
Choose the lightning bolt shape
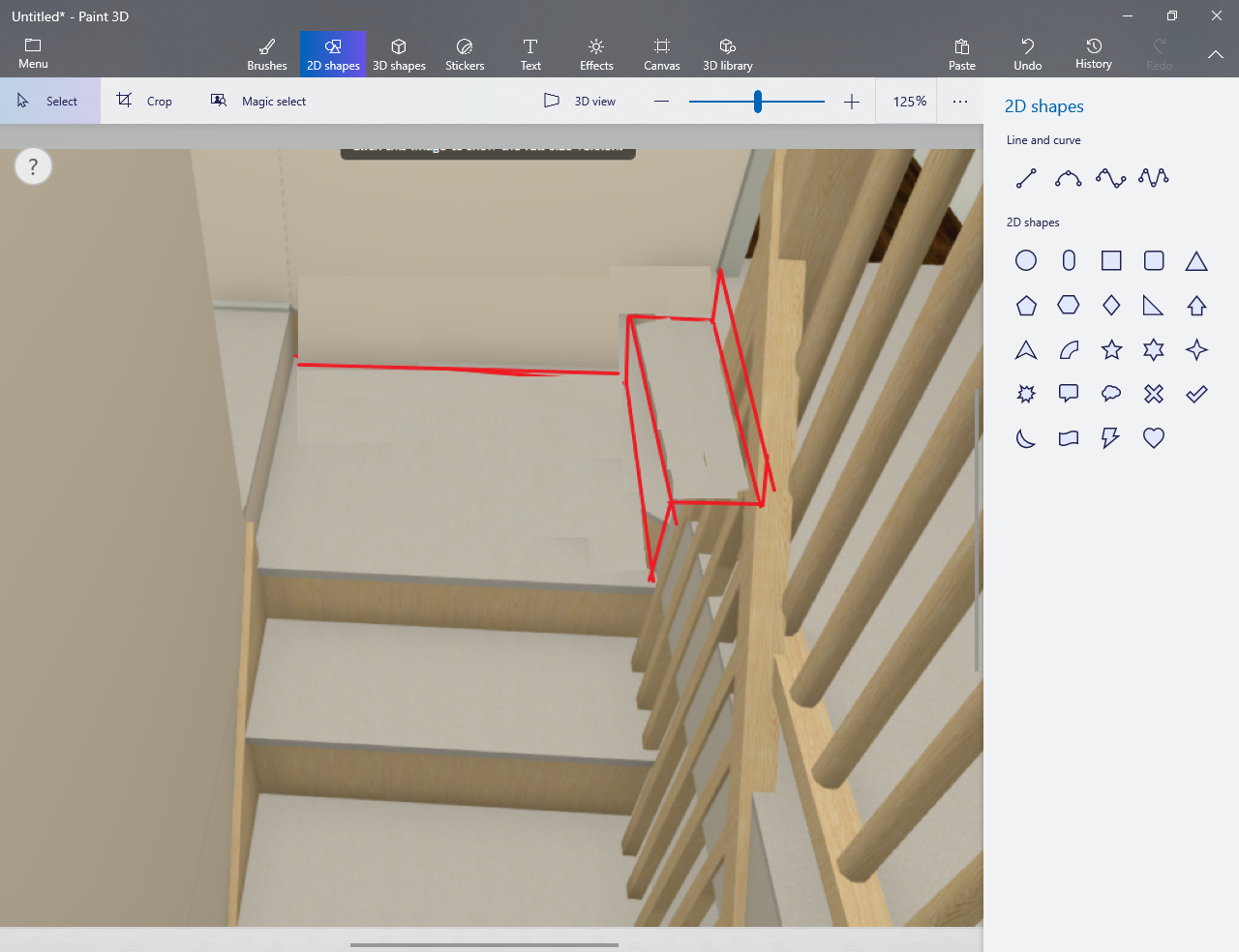coord(1110,438)
